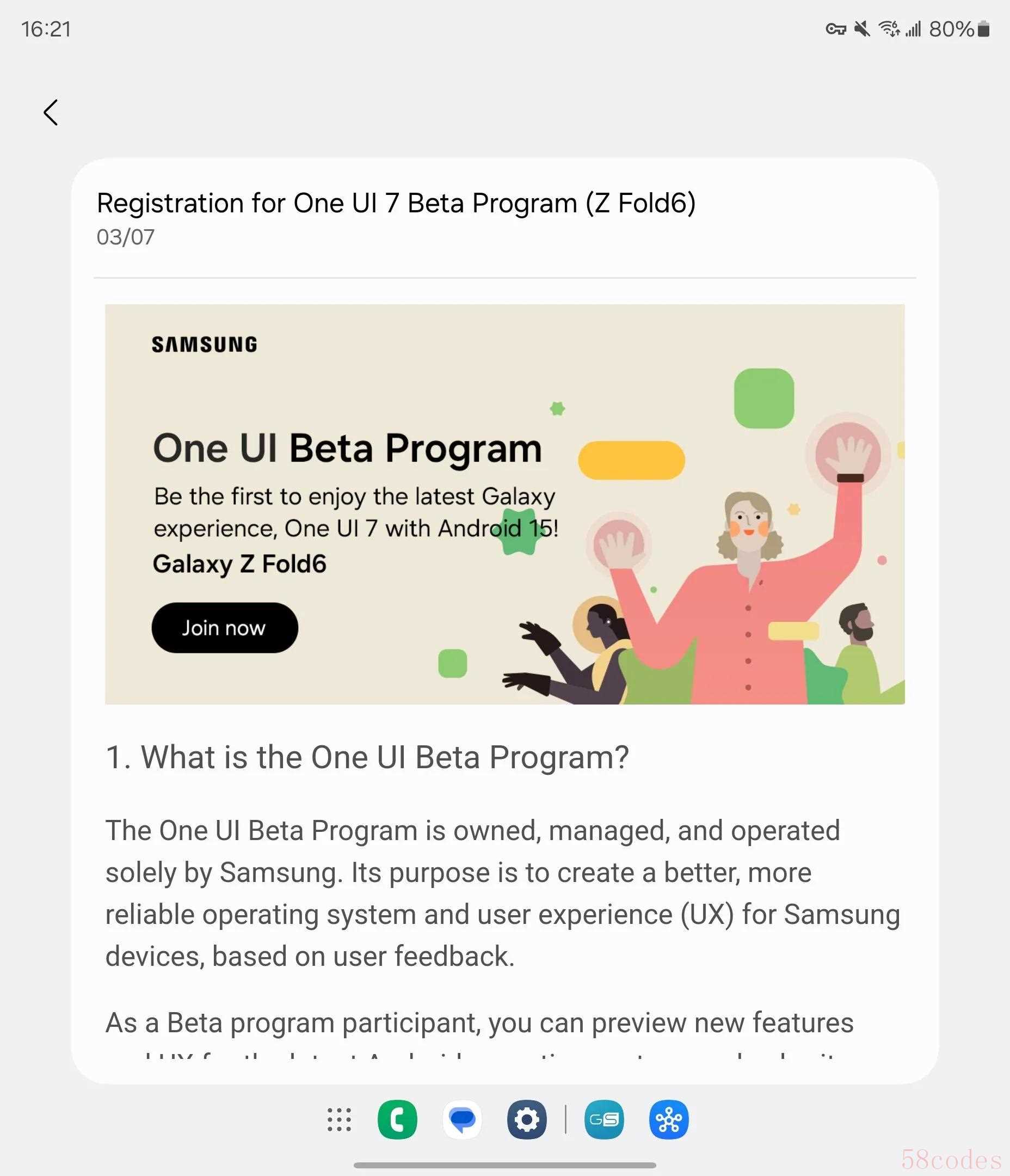Viewport: 1010px width, 1176px height.
Task: Tap the "What is the One UI Beta Program?" heading
Action: click(368, 757)
